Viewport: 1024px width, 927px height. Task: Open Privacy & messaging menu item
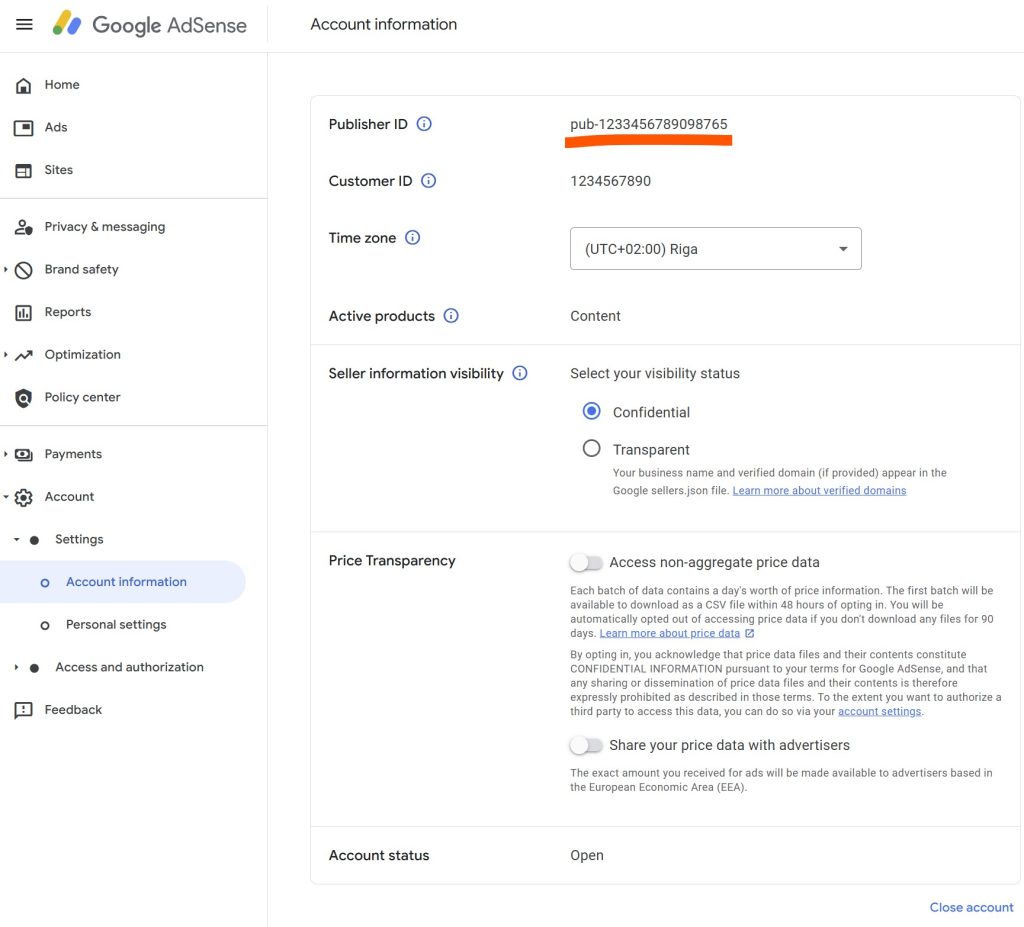click(104, 227)
